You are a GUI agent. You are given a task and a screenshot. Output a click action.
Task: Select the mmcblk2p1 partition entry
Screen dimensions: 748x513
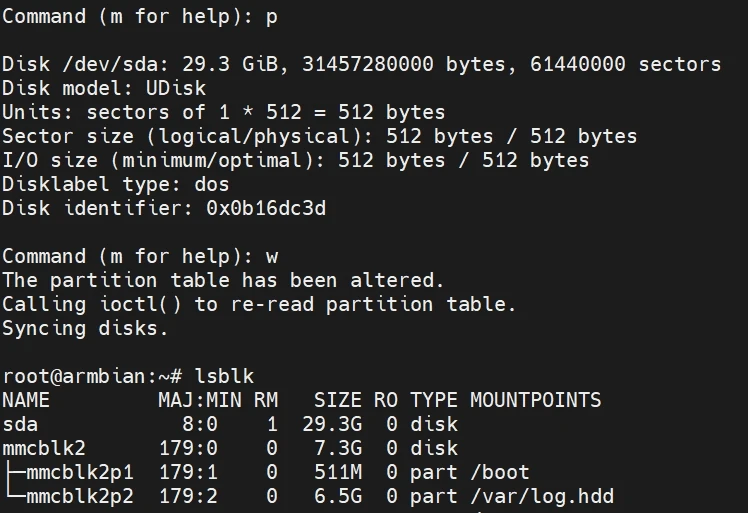80,472
